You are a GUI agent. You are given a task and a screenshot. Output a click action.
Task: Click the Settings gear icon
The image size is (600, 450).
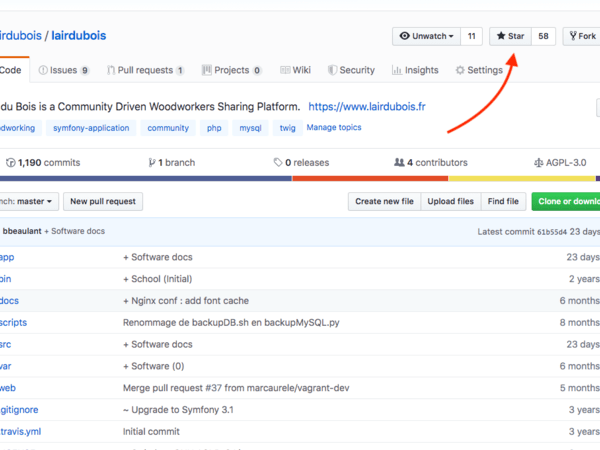tap(460, 71)
